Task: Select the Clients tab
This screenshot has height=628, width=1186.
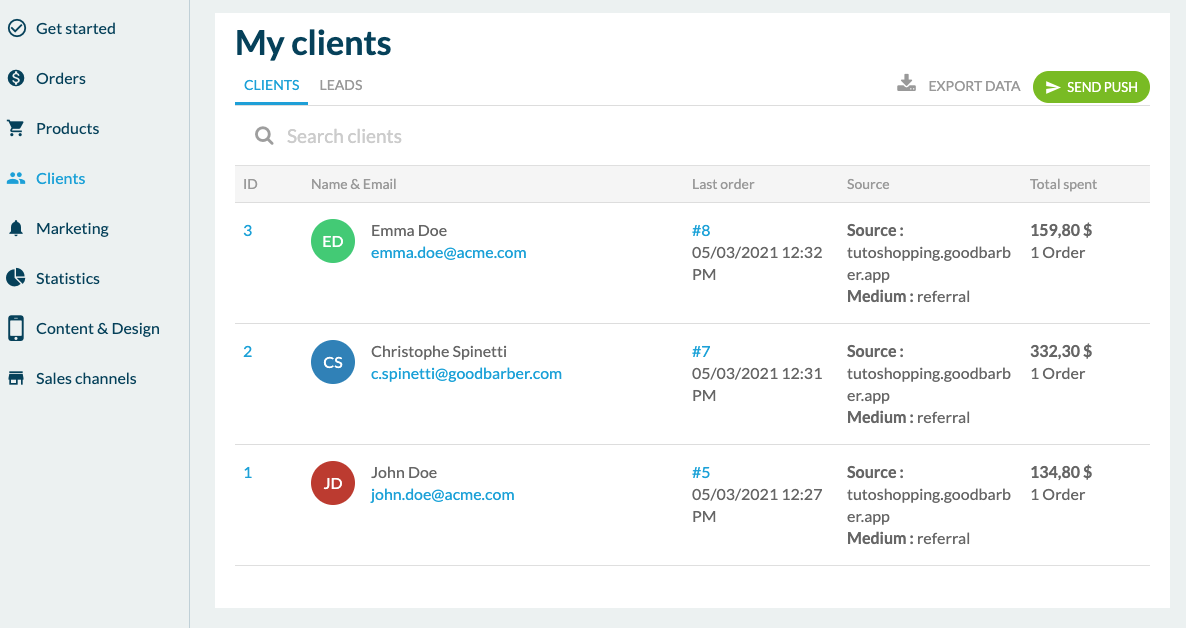Action: coord(271,86)
